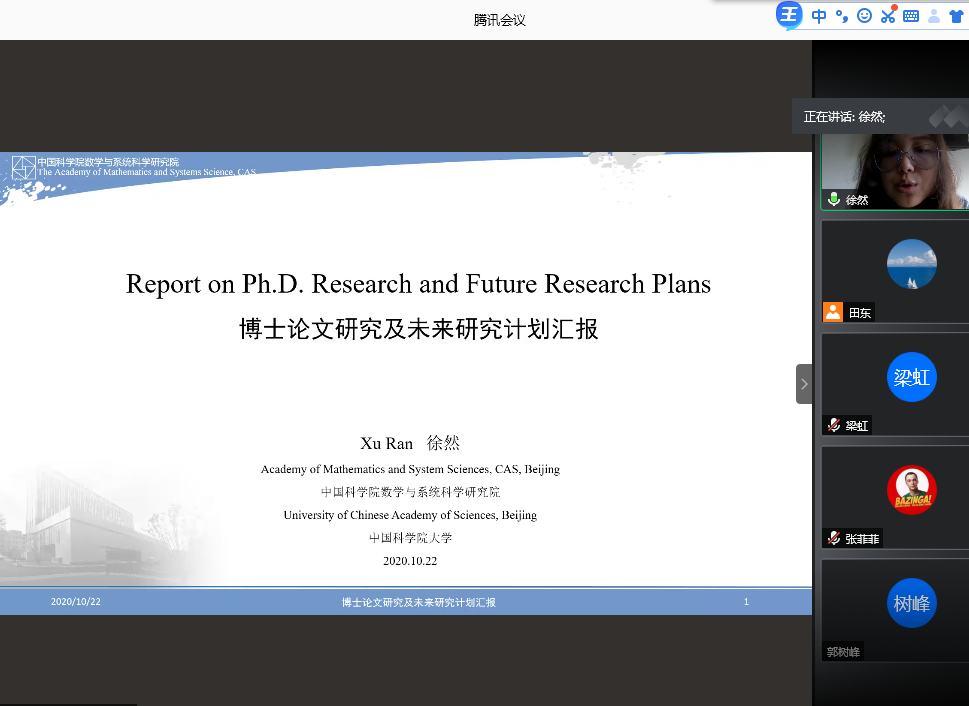This screenshot has width=969, height=706.
Task: Select 田东's participant tile avatar
Action: point(911,265)
